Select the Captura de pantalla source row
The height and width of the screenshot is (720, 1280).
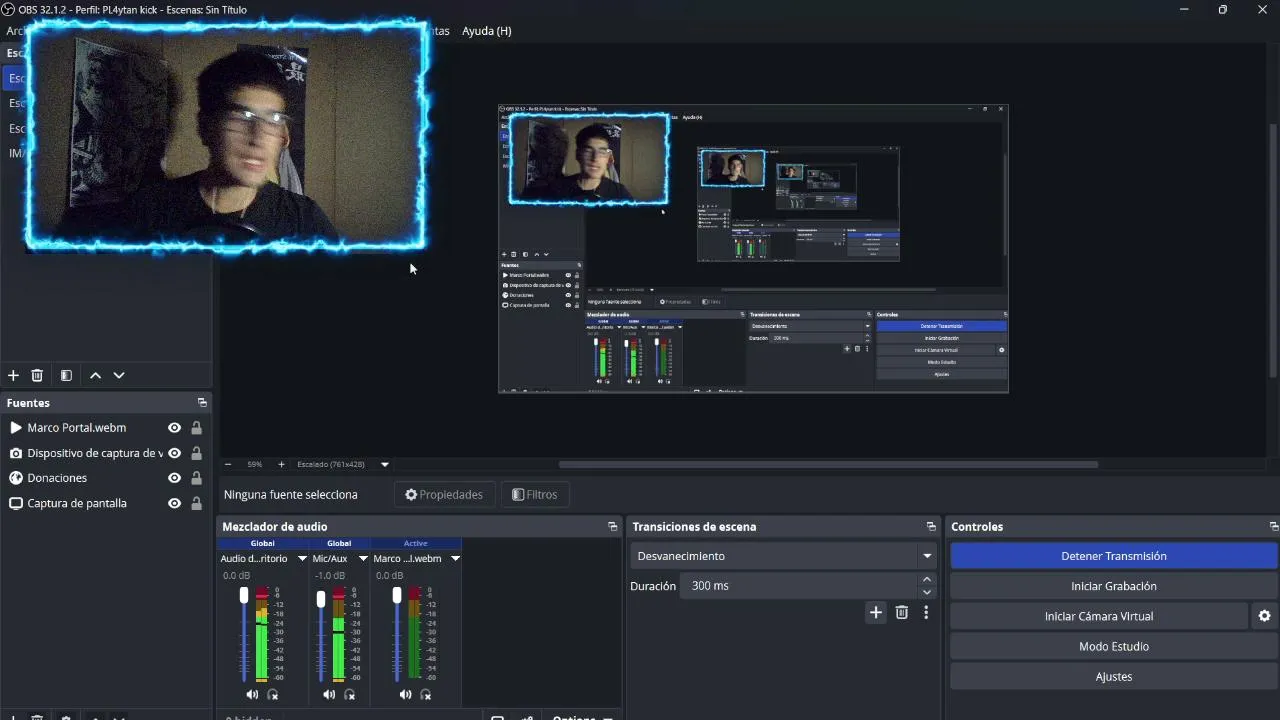tap(105, 503)
